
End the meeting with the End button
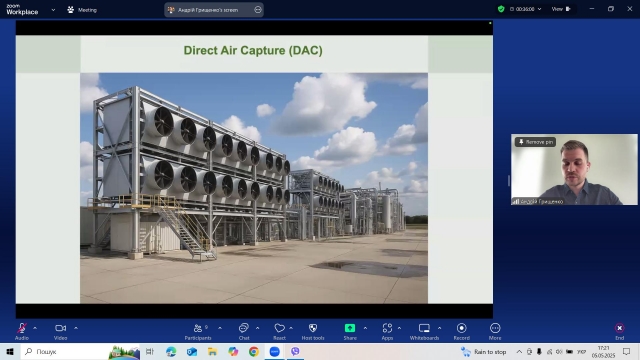(620, 331)
